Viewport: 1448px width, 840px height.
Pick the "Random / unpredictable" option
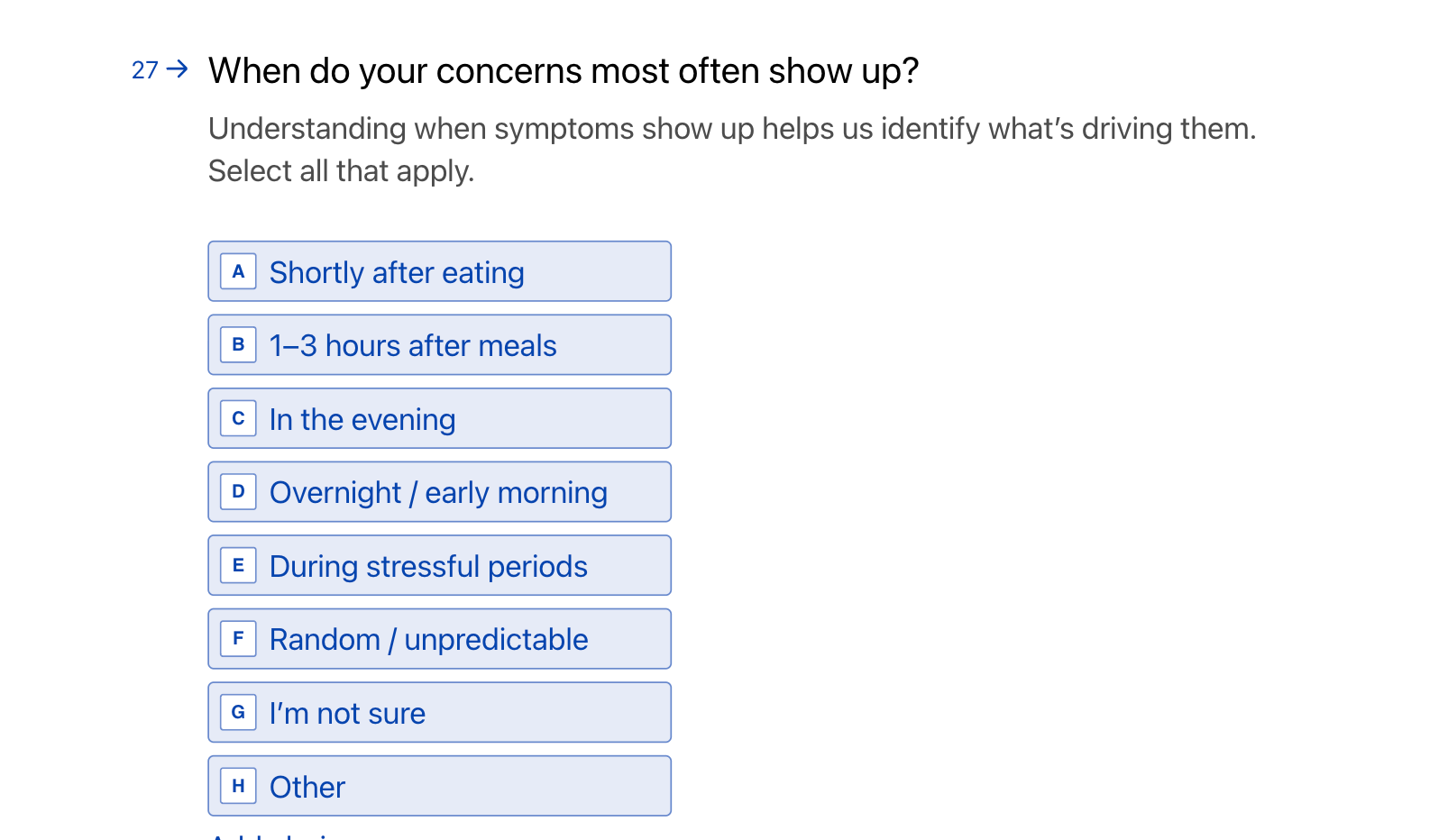pyautogui.click(x=439, y=639)
